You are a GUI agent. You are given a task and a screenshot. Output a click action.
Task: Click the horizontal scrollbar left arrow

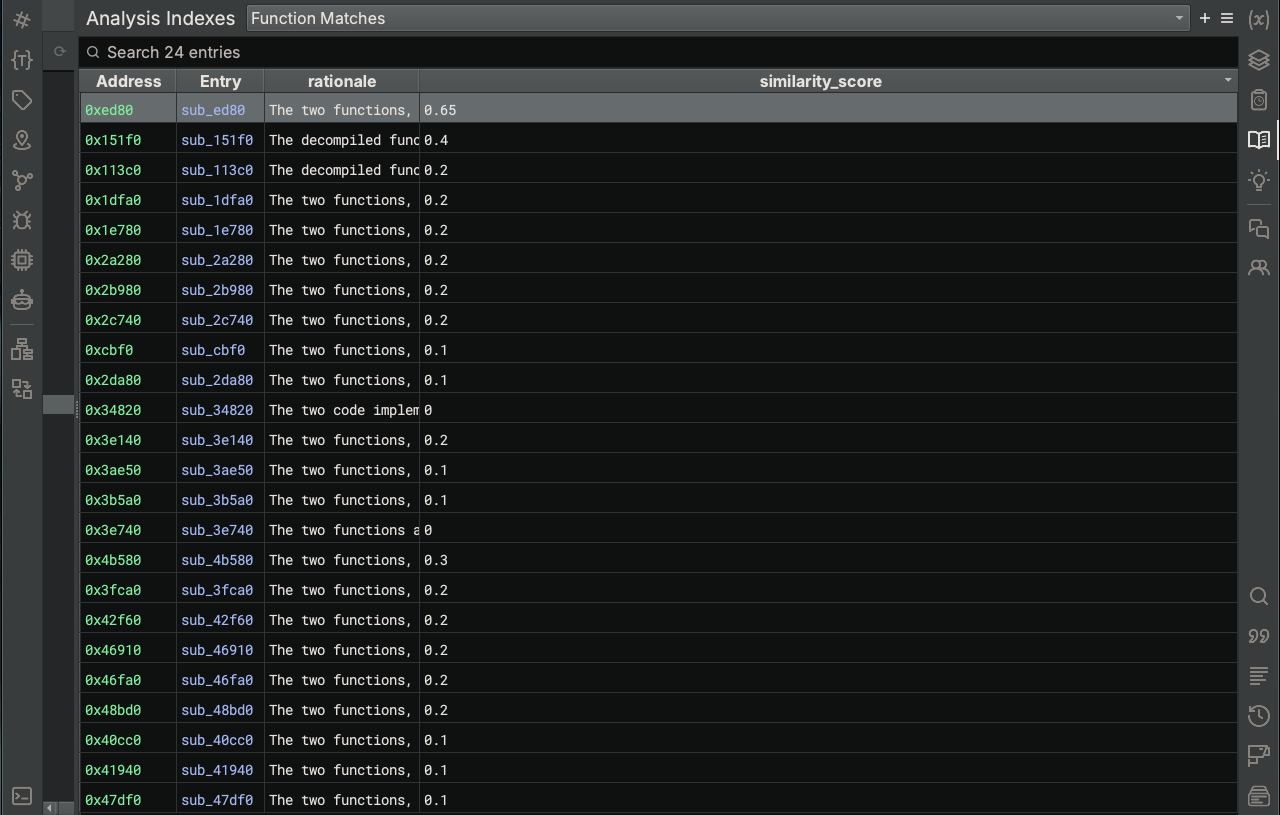(x=50, y=808)
